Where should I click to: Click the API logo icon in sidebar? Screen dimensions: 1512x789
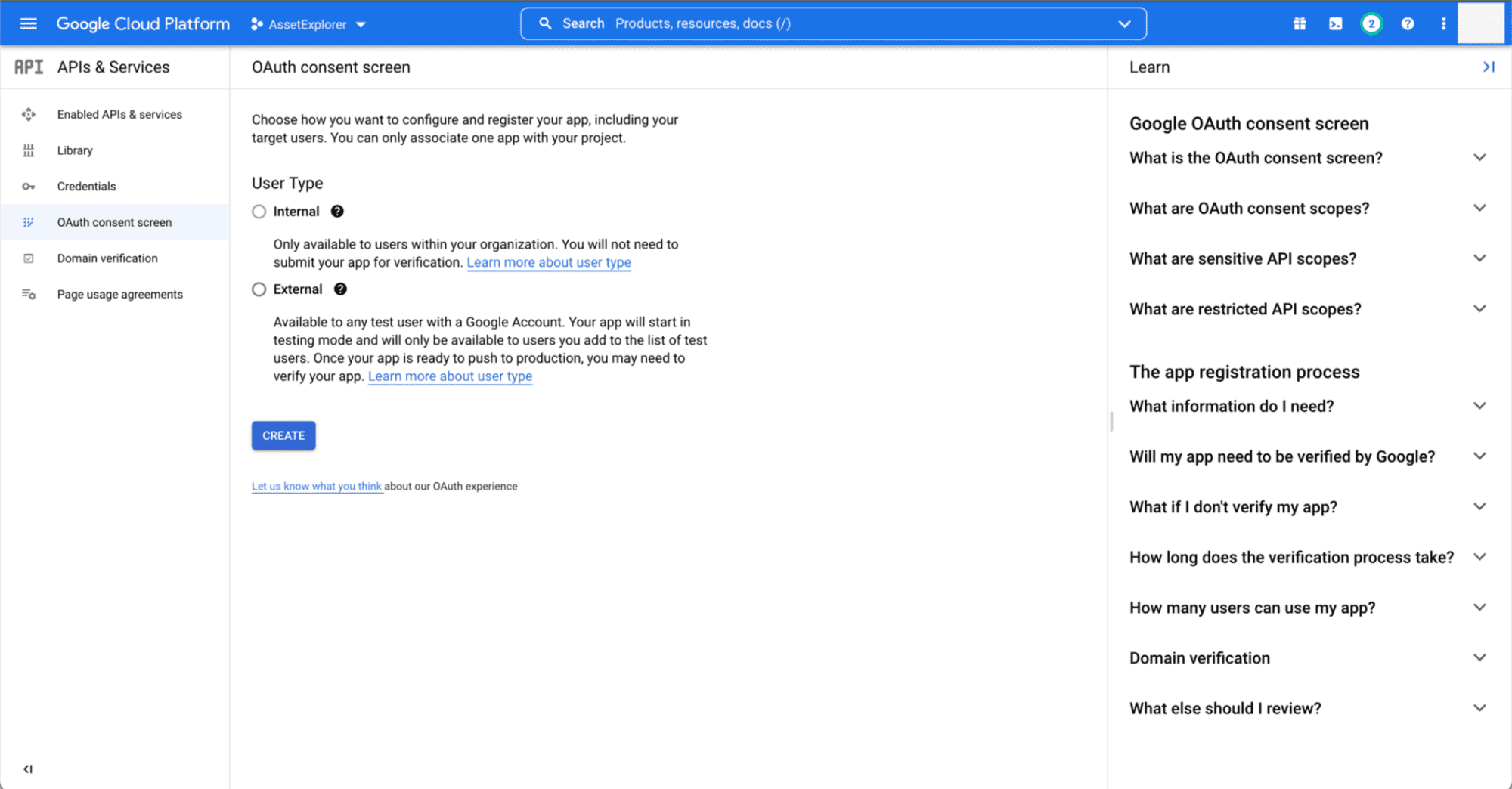[x=29, y=67]
